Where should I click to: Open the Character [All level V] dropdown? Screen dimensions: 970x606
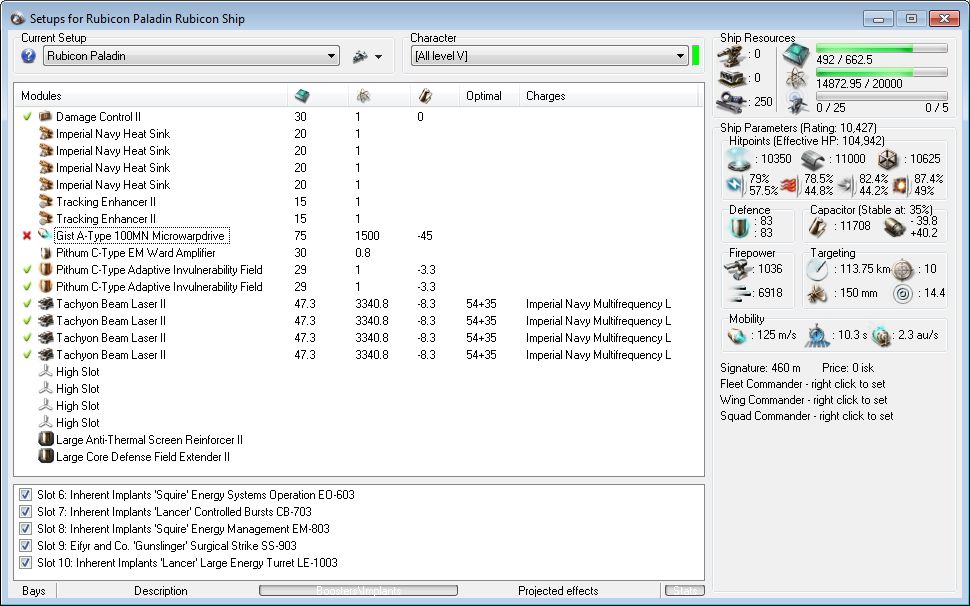pyautogui.click(x=549, y=56)
